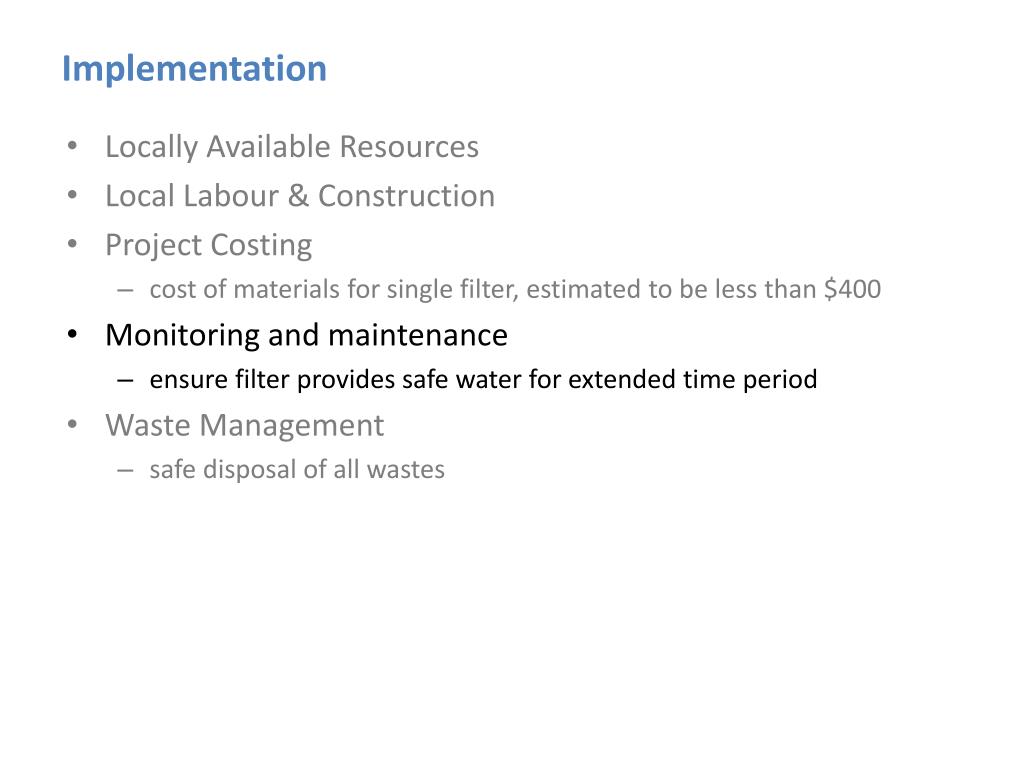1024x768 pixels.
Task: Click the Implementation slide title
Action: [194, 69]
